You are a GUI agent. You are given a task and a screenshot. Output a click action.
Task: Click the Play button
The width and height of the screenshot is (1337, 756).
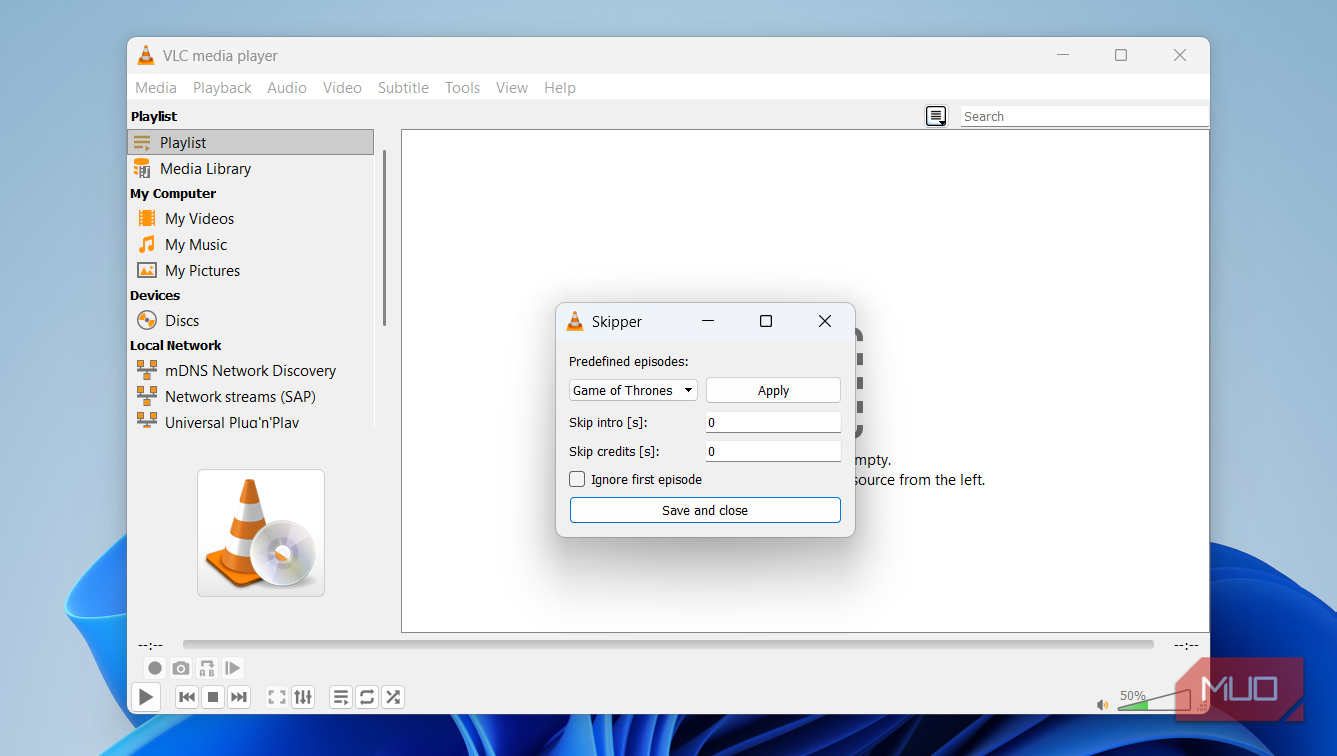146,697
